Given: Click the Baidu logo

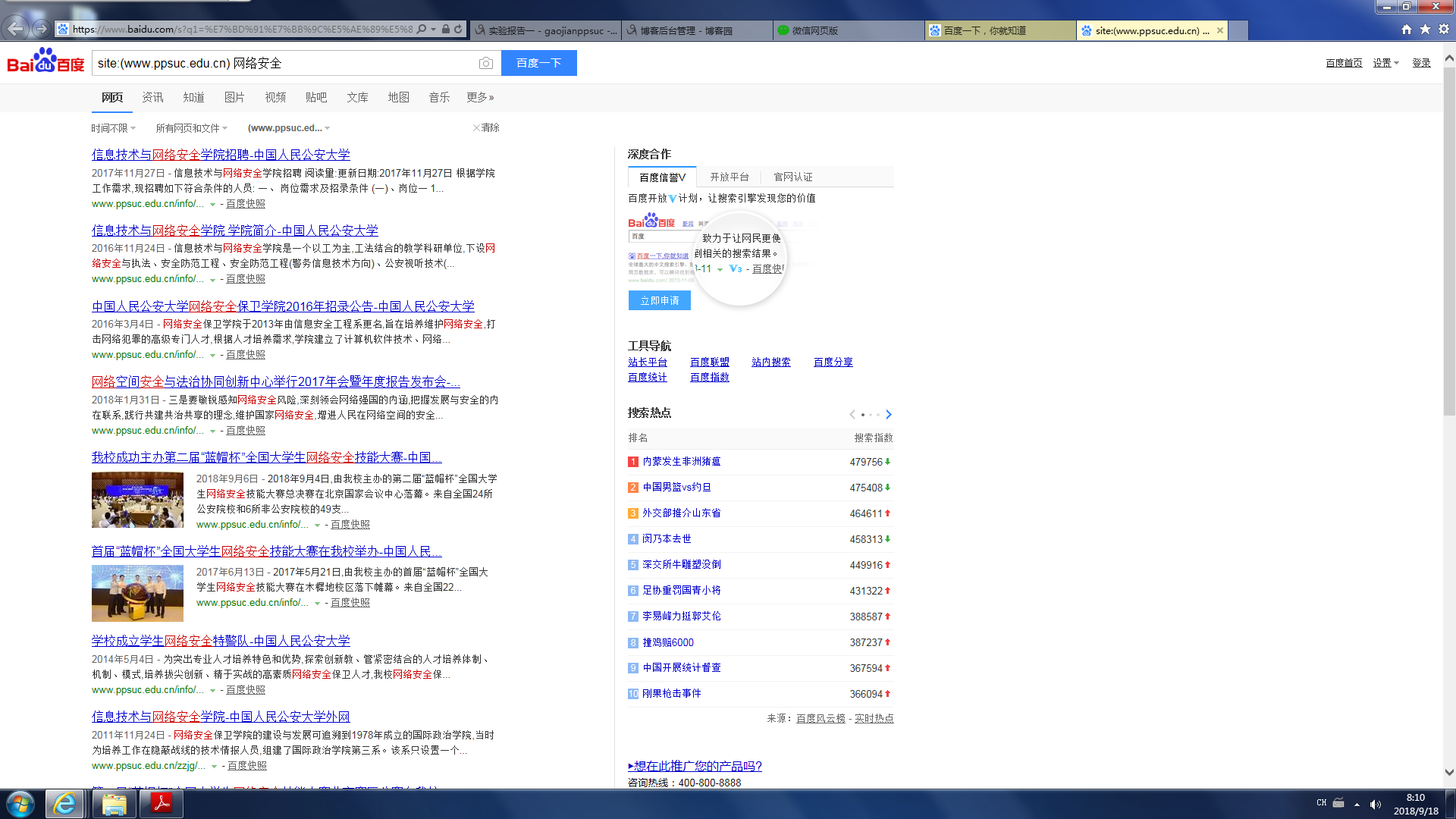Looking at the screenshot, I should [x=45, y=61].
